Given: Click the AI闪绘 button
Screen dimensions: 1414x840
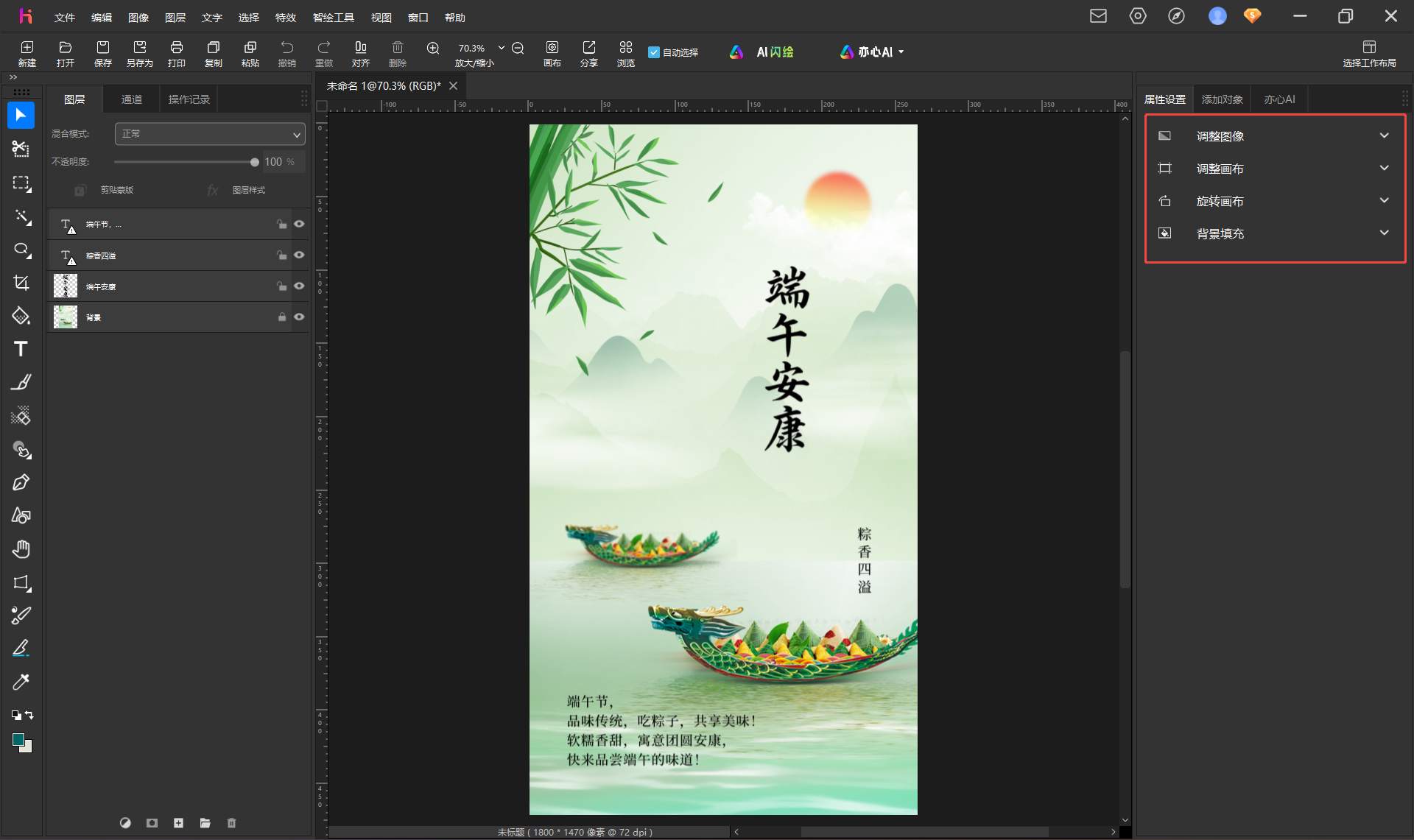Looking at the screenshot, I should [761, 52].
